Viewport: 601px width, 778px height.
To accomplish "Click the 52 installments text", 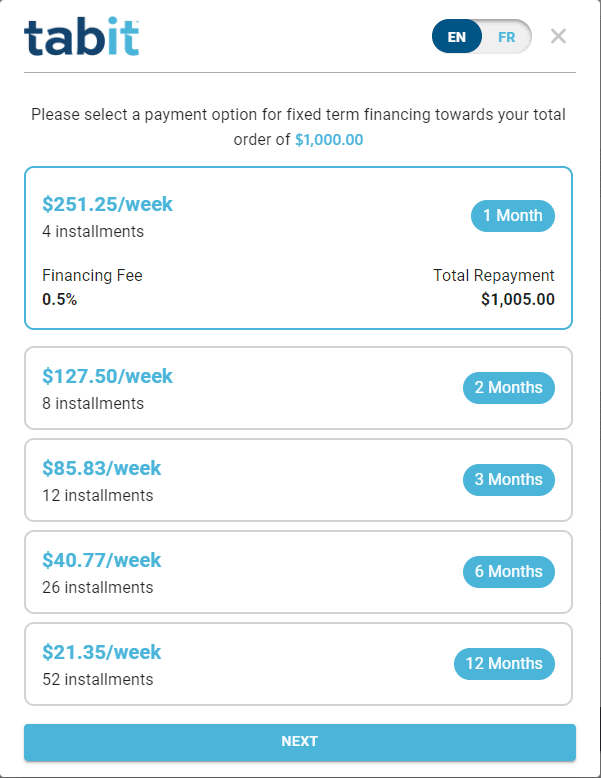I will 98,680.
